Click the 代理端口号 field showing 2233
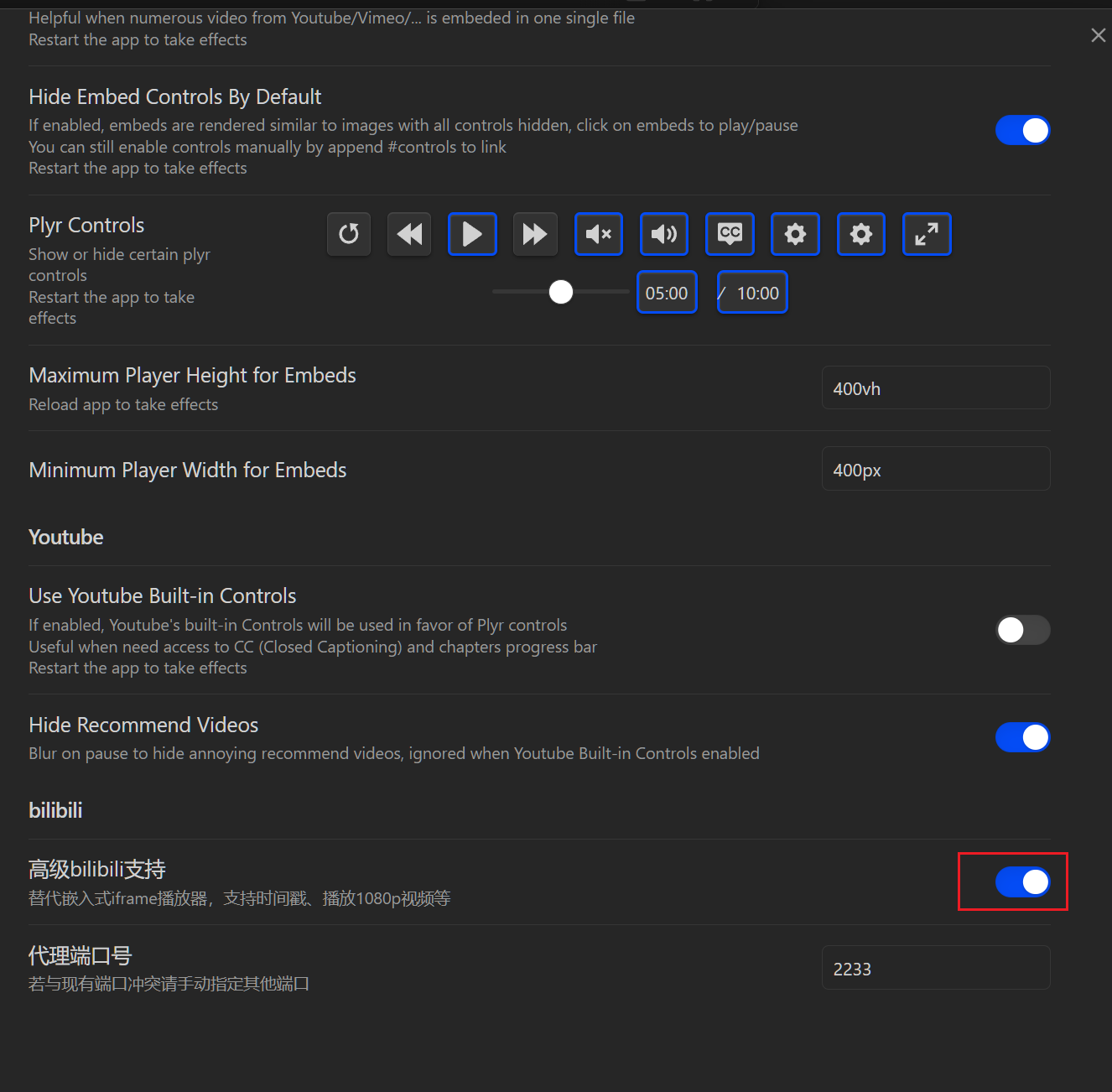1112x1092 pixels. [x=936, y=967]
